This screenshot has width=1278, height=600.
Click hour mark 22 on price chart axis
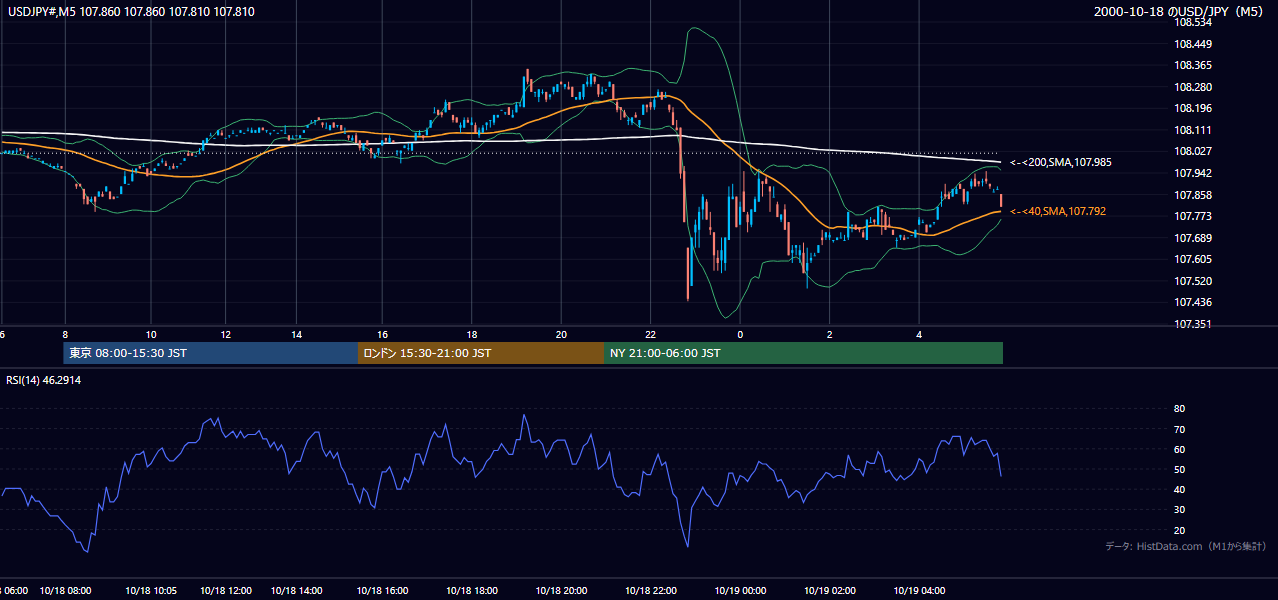650,333
